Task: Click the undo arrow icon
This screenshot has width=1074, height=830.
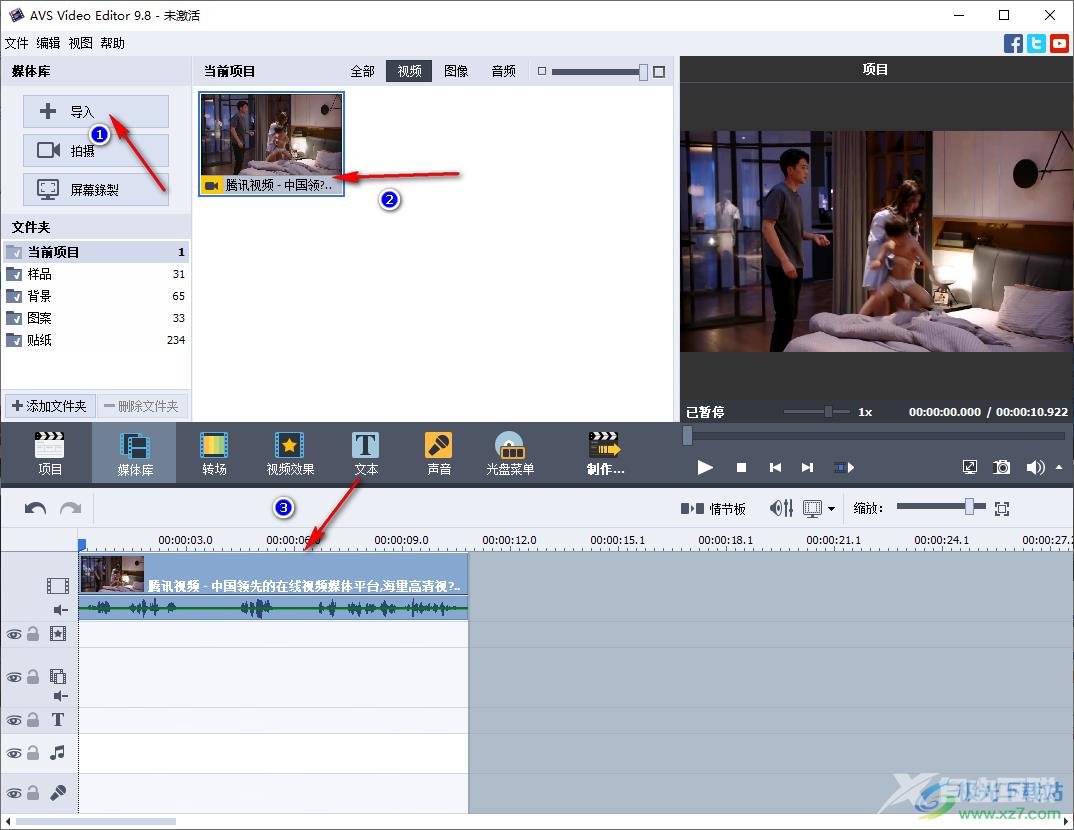Action: [35, 508]
